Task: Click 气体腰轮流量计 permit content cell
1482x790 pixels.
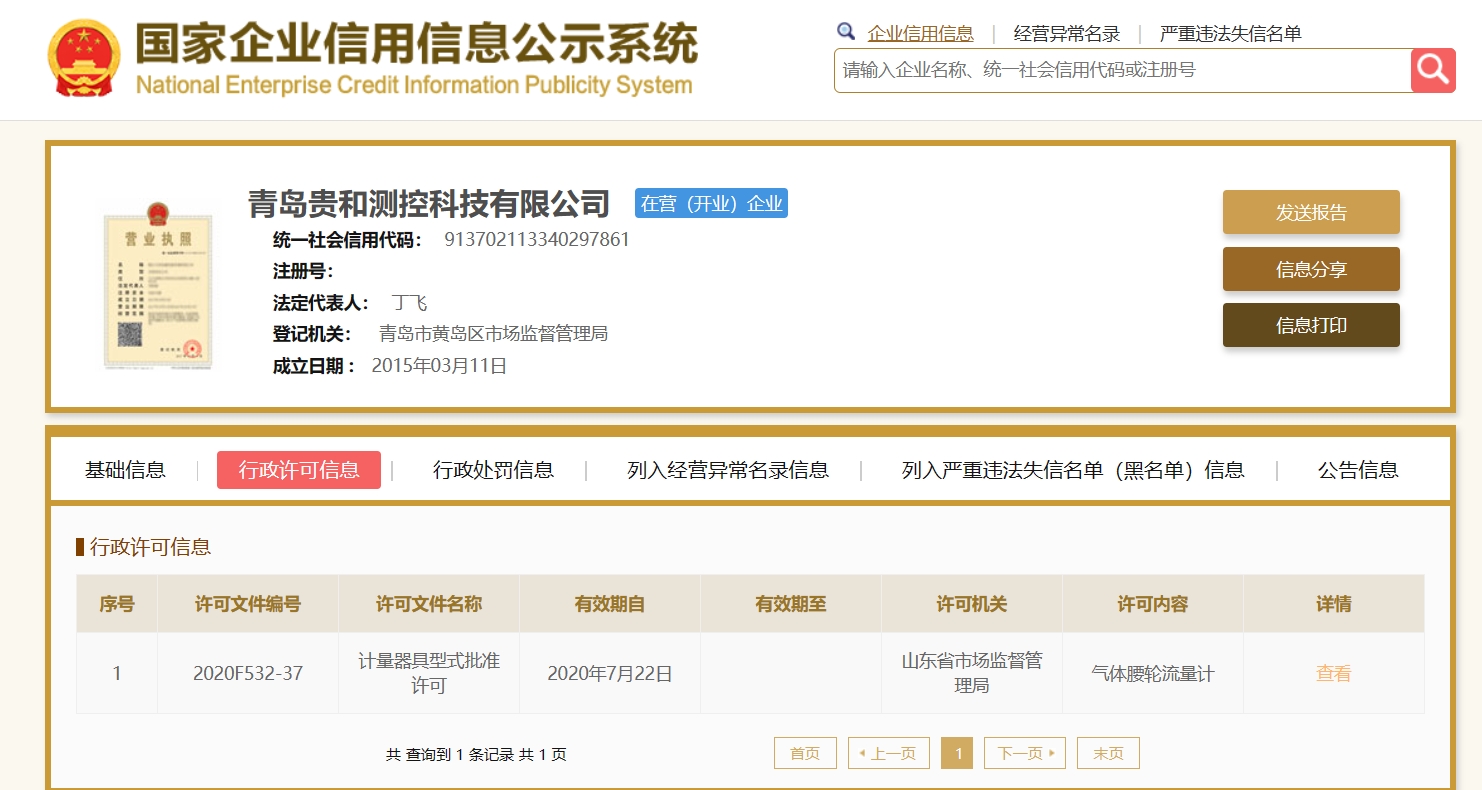Action: (1152, 674)
